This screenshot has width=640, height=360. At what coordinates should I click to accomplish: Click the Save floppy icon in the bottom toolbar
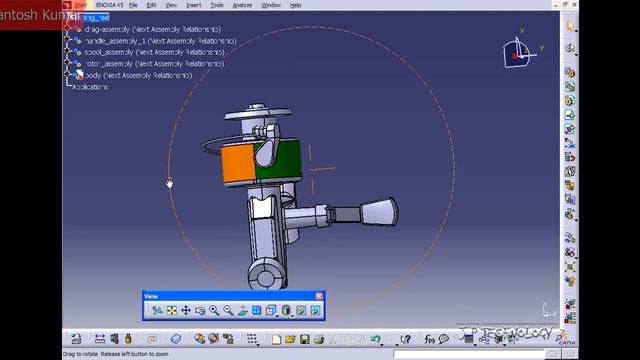point(304,339)
